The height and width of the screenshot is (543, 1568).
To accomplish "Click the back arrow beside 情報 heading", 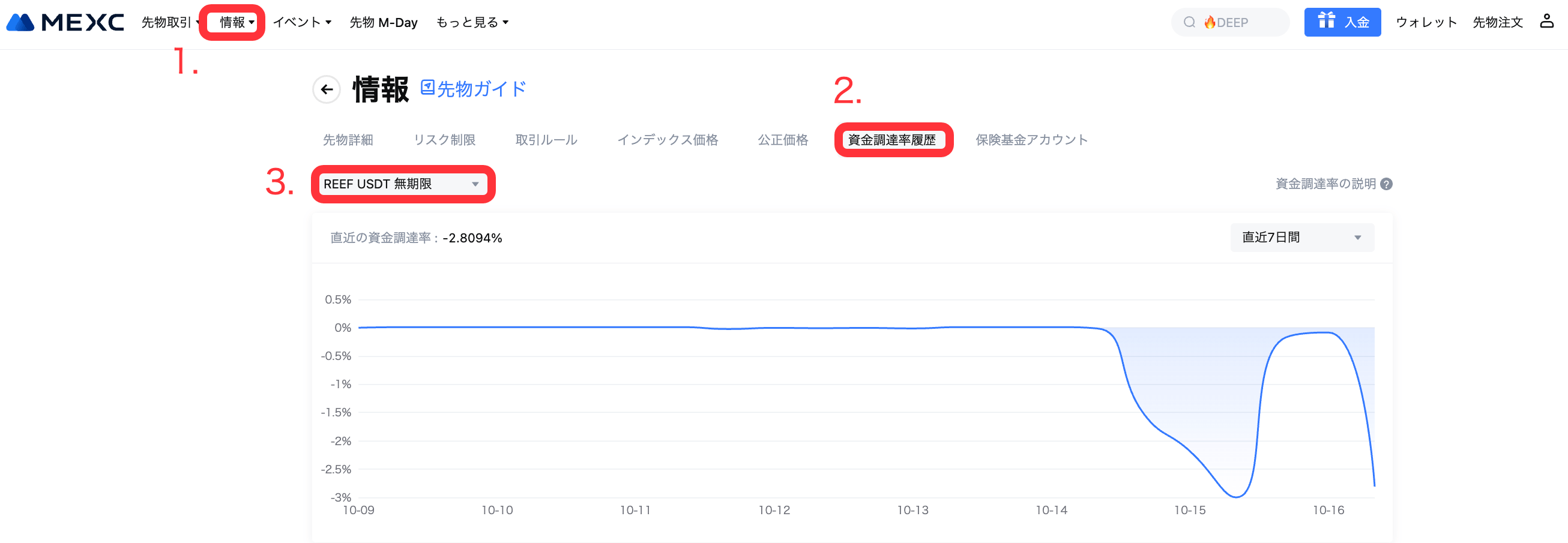I will 326,90.
